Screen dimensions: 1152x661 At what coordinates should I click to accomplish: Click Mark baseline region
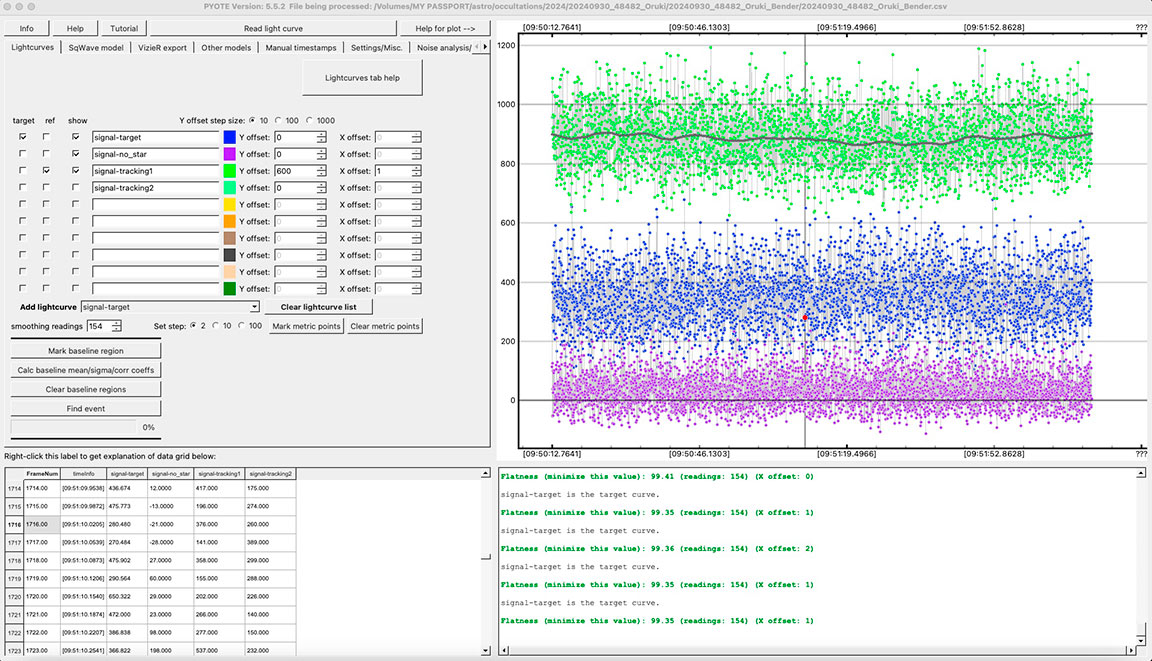[x=86, y=351]
